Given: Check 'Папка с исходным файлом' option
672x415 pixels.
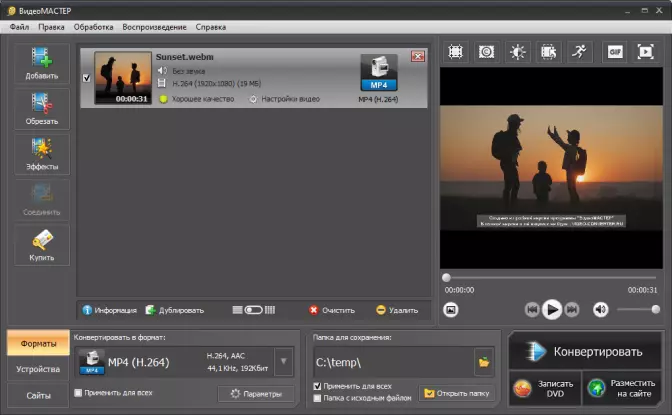Looking at the screenshot, I should [318, 398].
